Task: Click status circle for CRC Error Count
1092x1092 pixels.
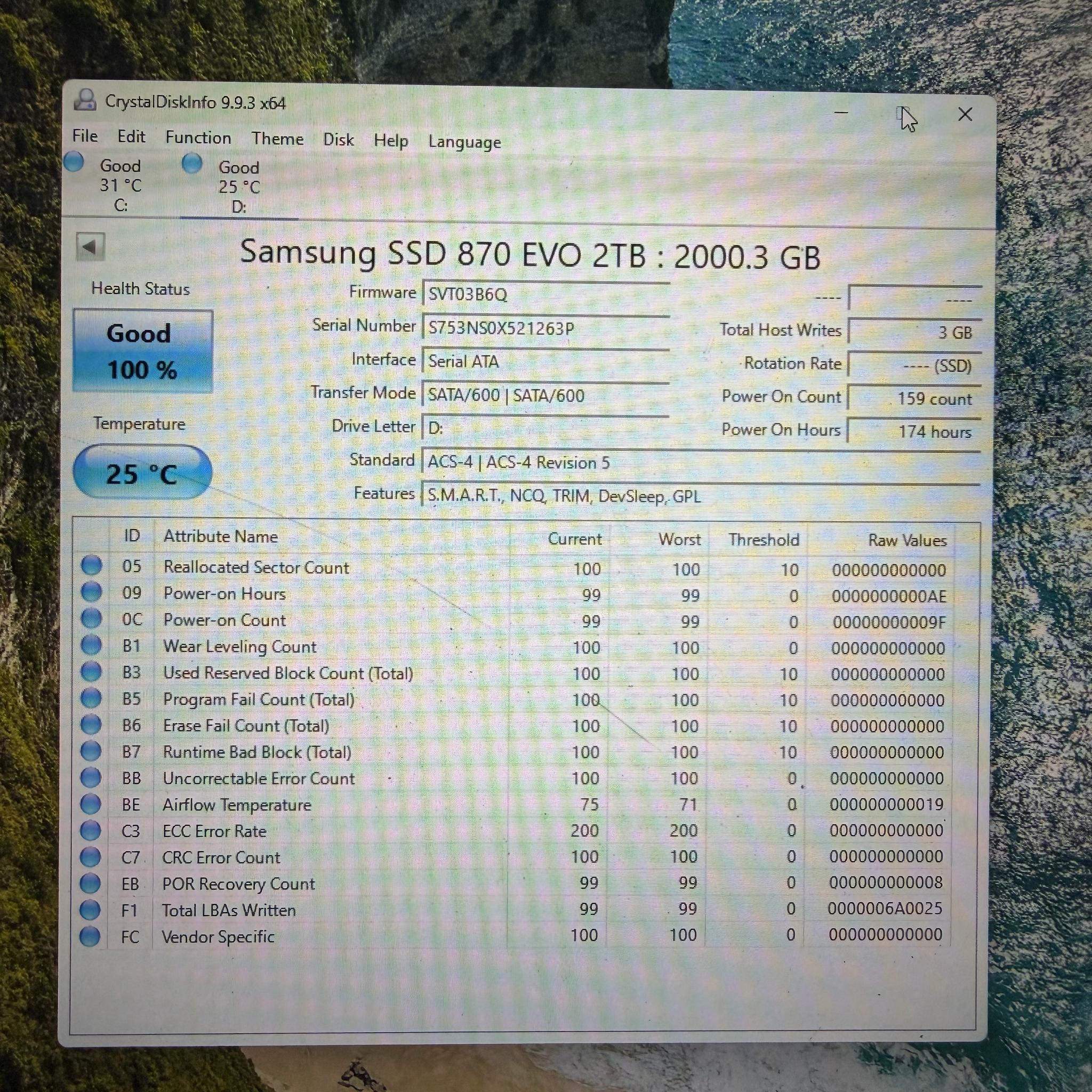Action: tap(91, 857)
